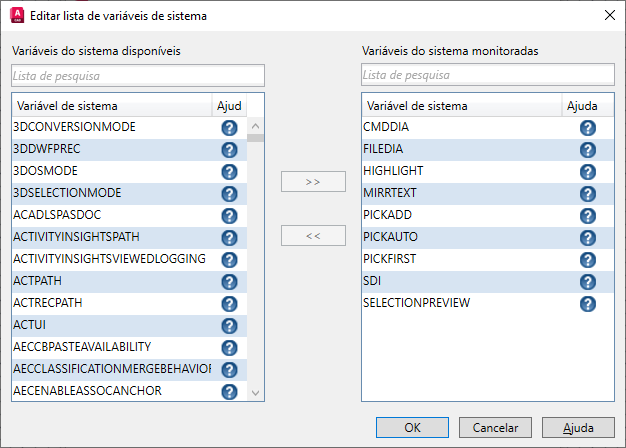Screen dimensions: 626x448
Task: Show help for PICKFIRST variable
Action: 588,260
